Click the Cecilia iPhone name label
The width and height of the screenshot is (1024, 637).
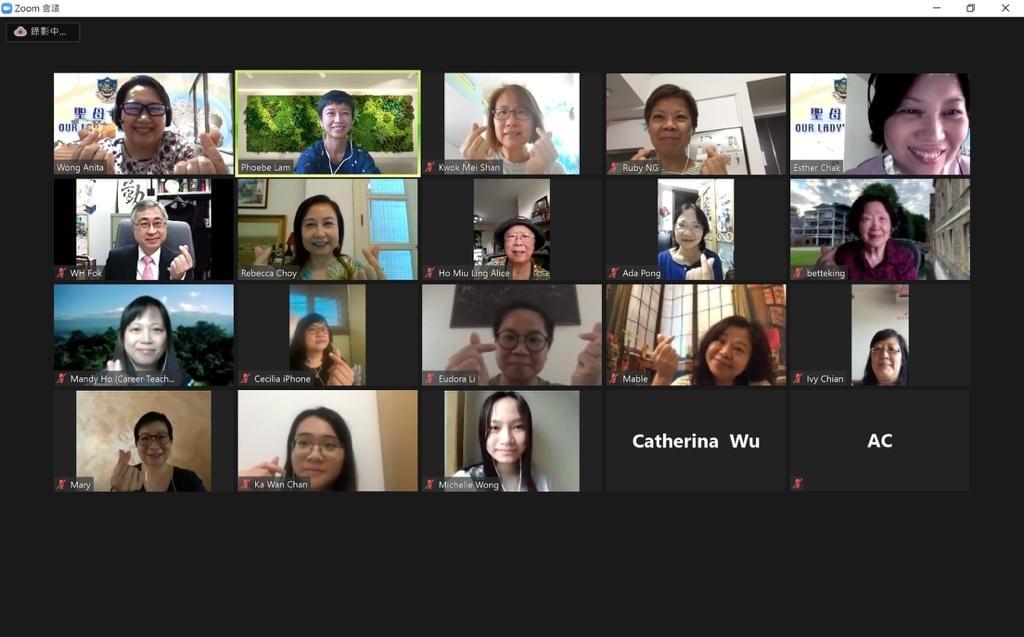pos(282,378)
